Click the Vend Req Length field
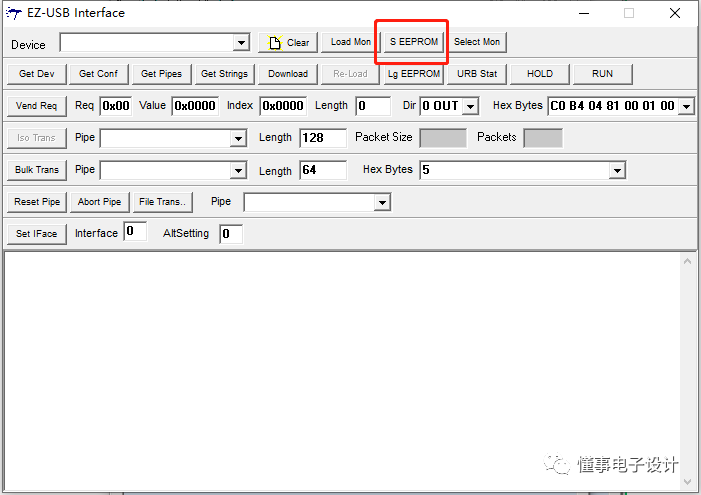 (373, 106)
